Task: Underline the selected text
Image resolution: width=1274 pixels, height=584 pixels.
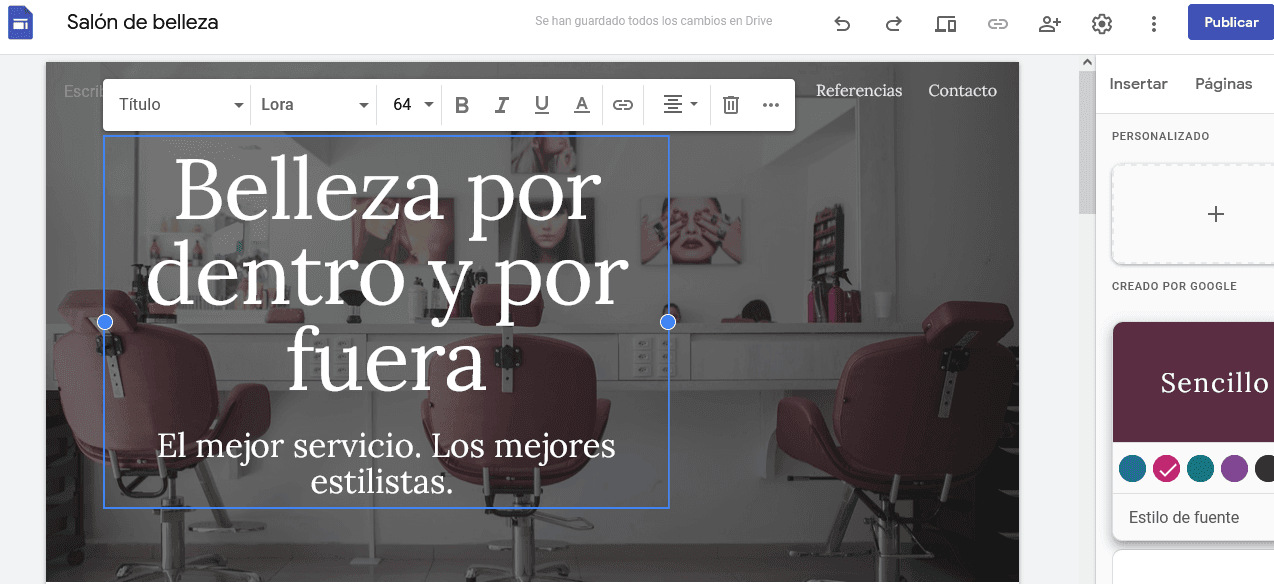Action: (541, 104)
